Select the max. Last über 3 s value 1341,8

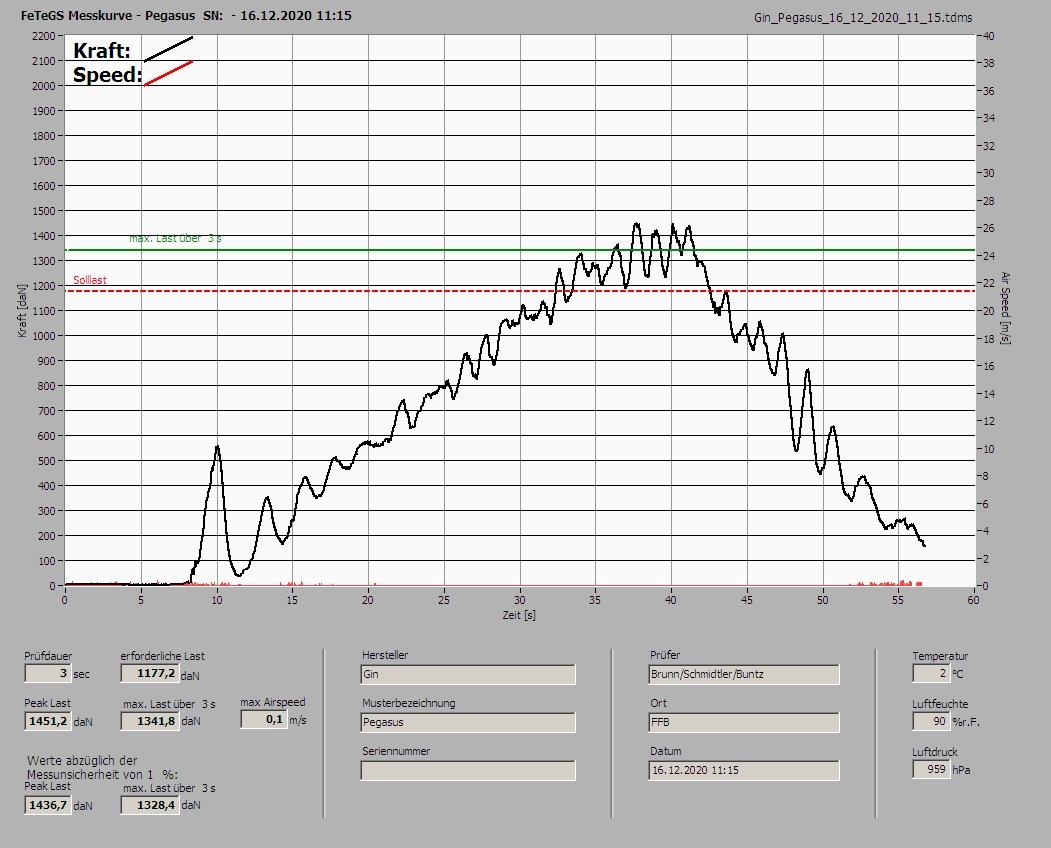(150, 721)
